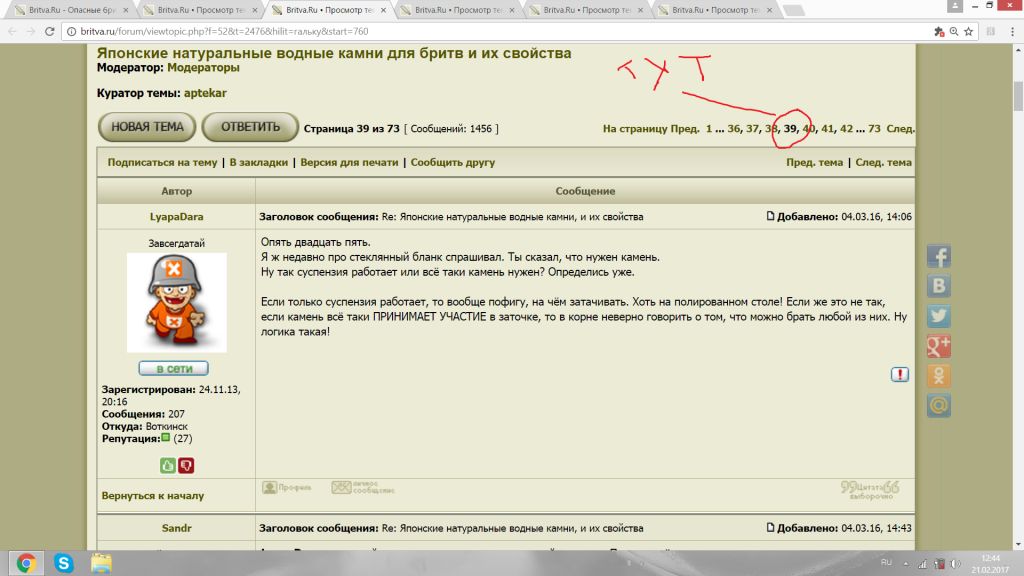Open the Версия для печати link
The image size is (1024, 576).
[x=349, y=162]
